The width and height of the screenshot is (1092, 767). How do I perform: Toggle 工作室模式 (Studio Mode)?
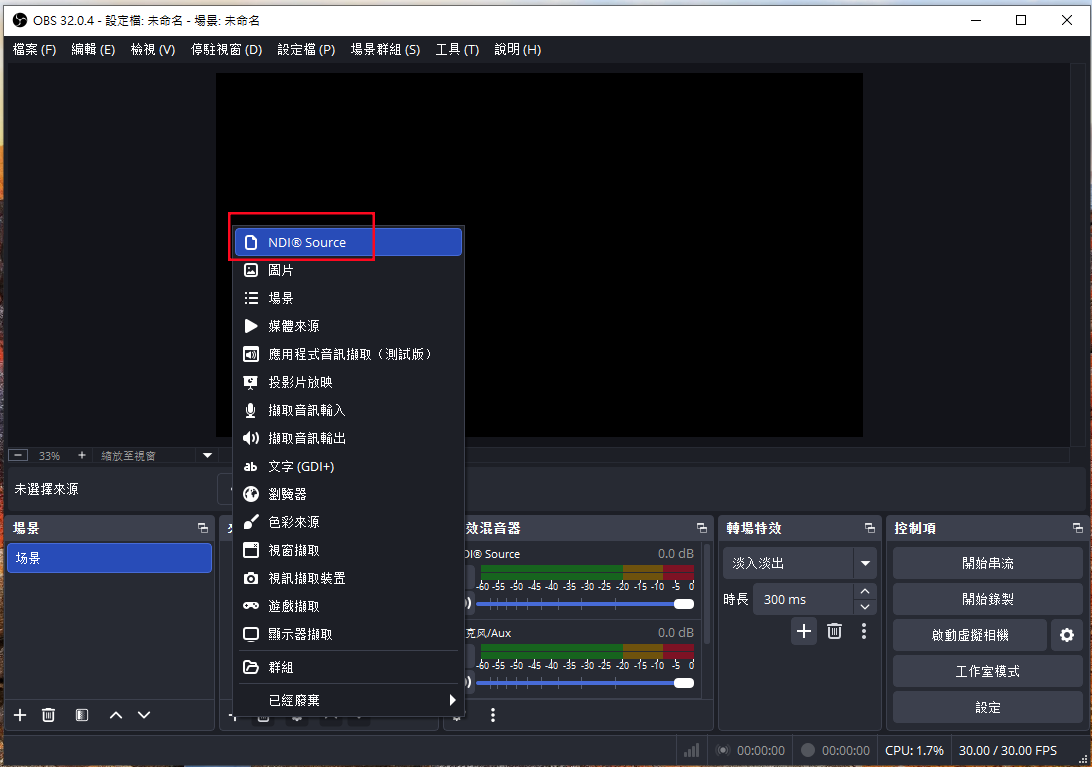coord(987,671)
